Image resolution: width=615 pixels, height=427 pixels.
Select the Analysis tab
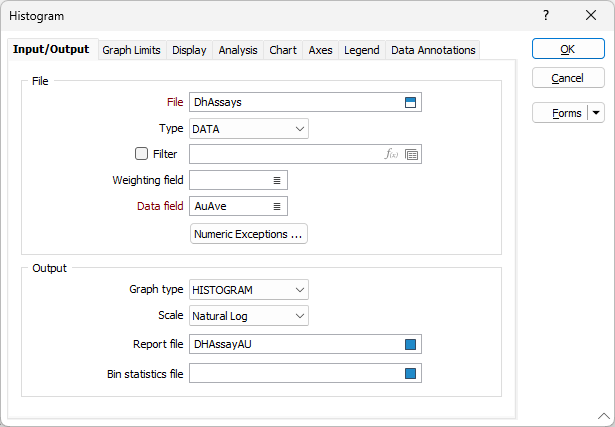tap(238, 50)
